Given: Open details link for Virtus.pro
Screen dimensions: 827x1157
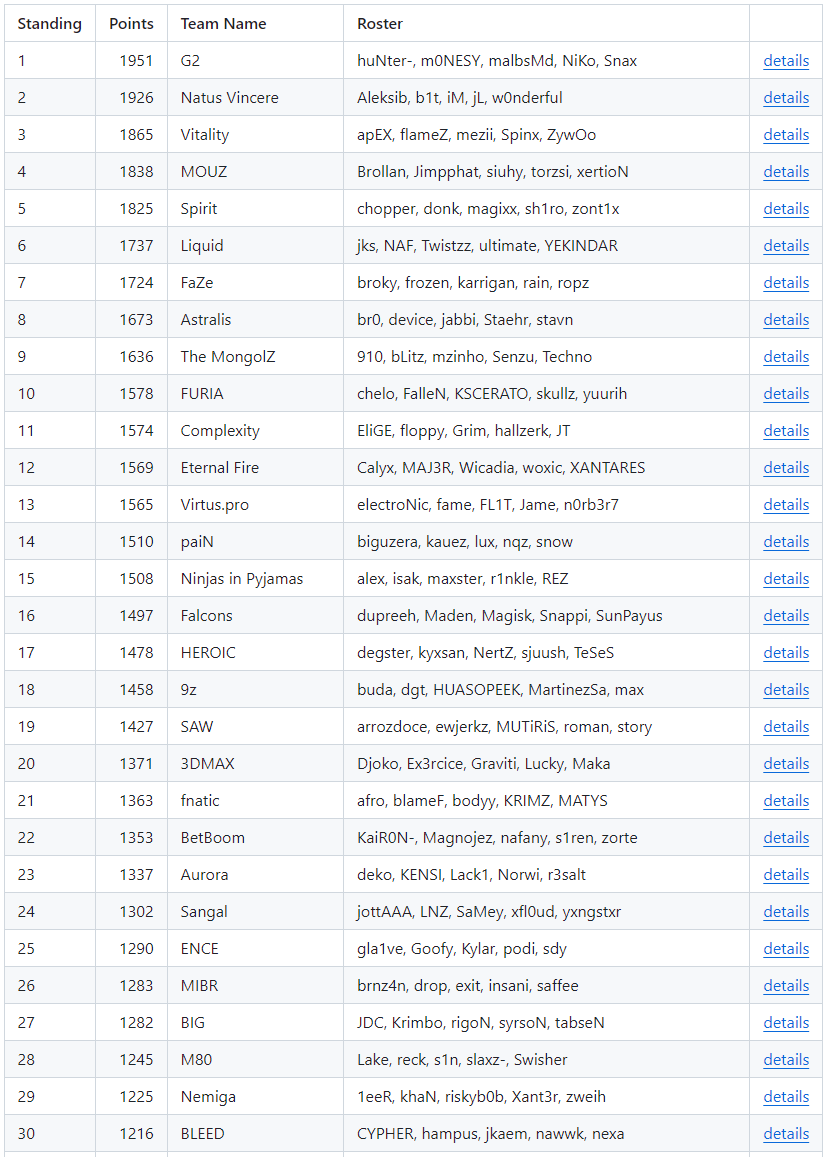Looking at the screenshot, I should tap(786, 505).
